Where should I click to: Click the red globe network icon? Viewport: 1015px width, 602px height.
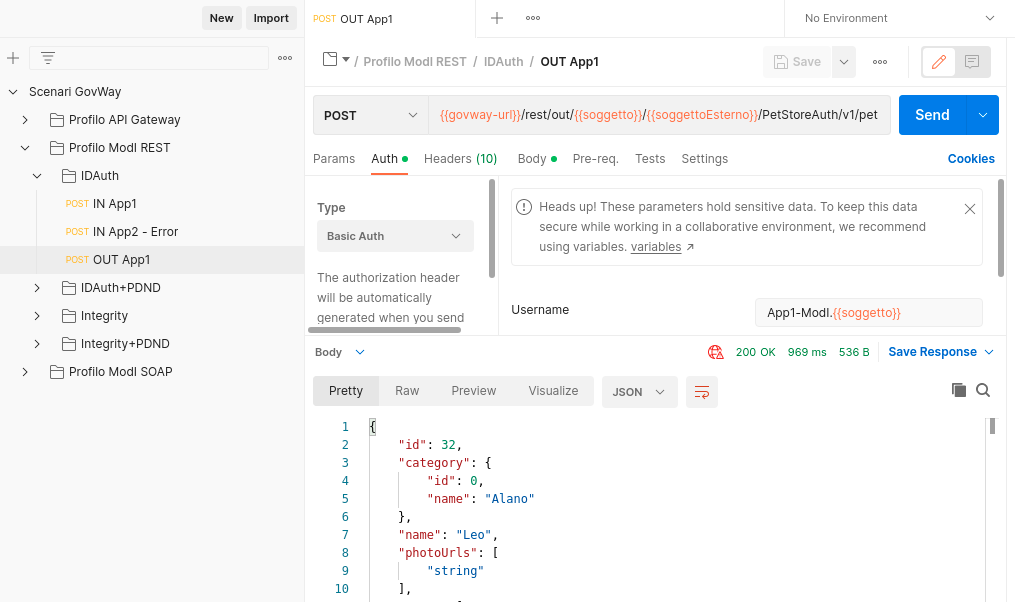715,352
